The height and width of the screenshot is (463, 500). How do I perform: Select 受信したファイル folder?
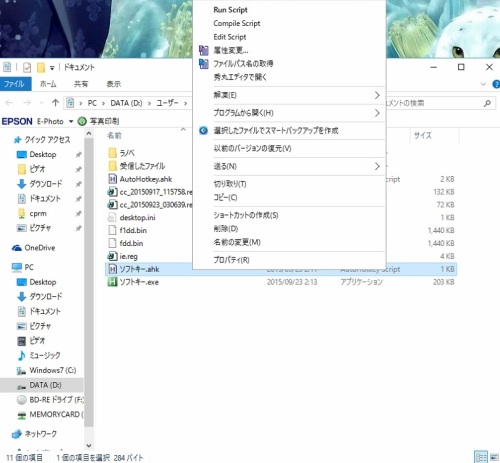point(137,166)
